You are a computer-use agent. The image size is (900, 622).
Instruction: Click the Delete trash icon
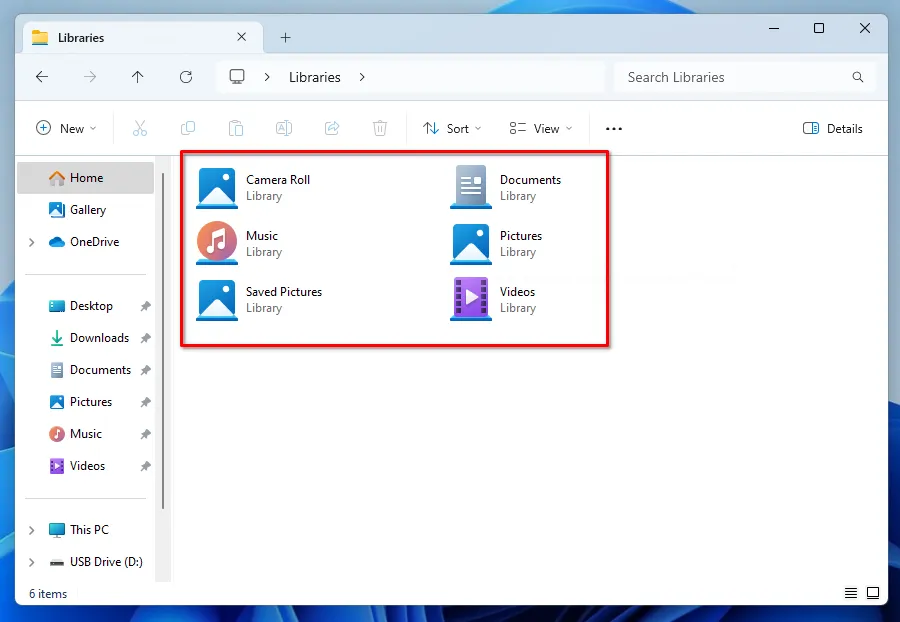[379, 128]
